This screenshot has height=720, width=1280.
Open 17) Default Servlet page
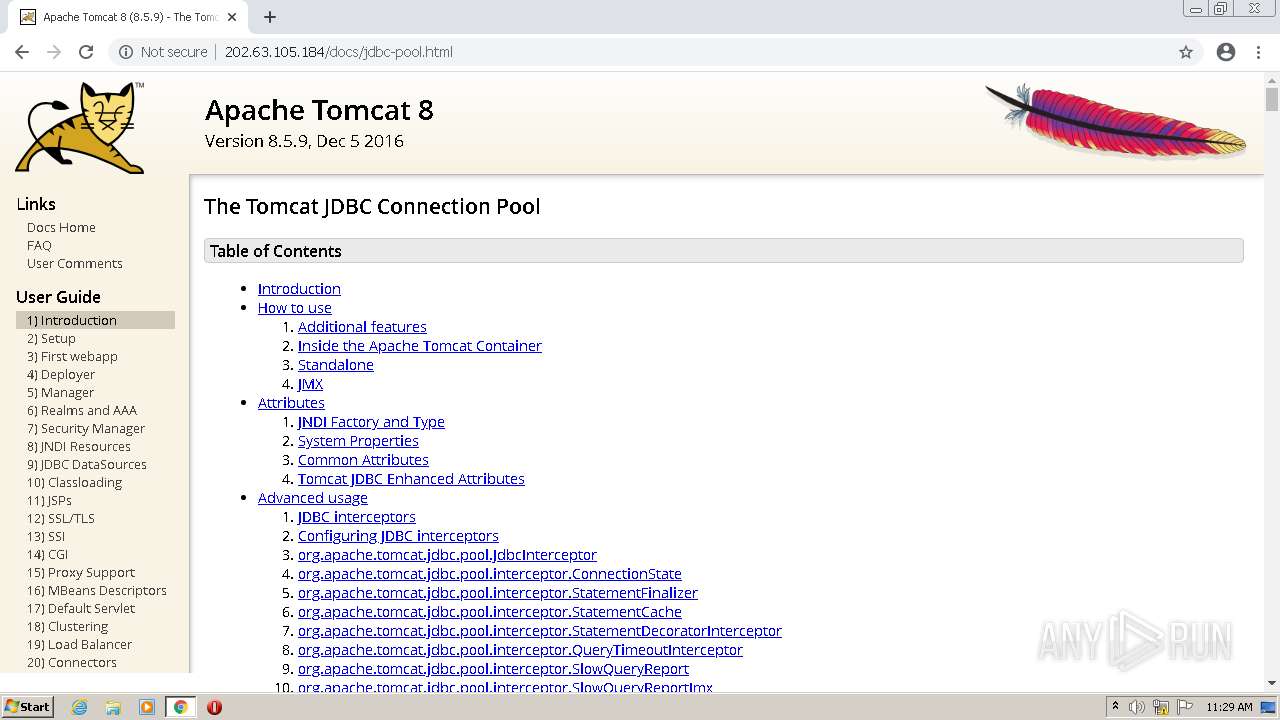click(x=81, y=608)
